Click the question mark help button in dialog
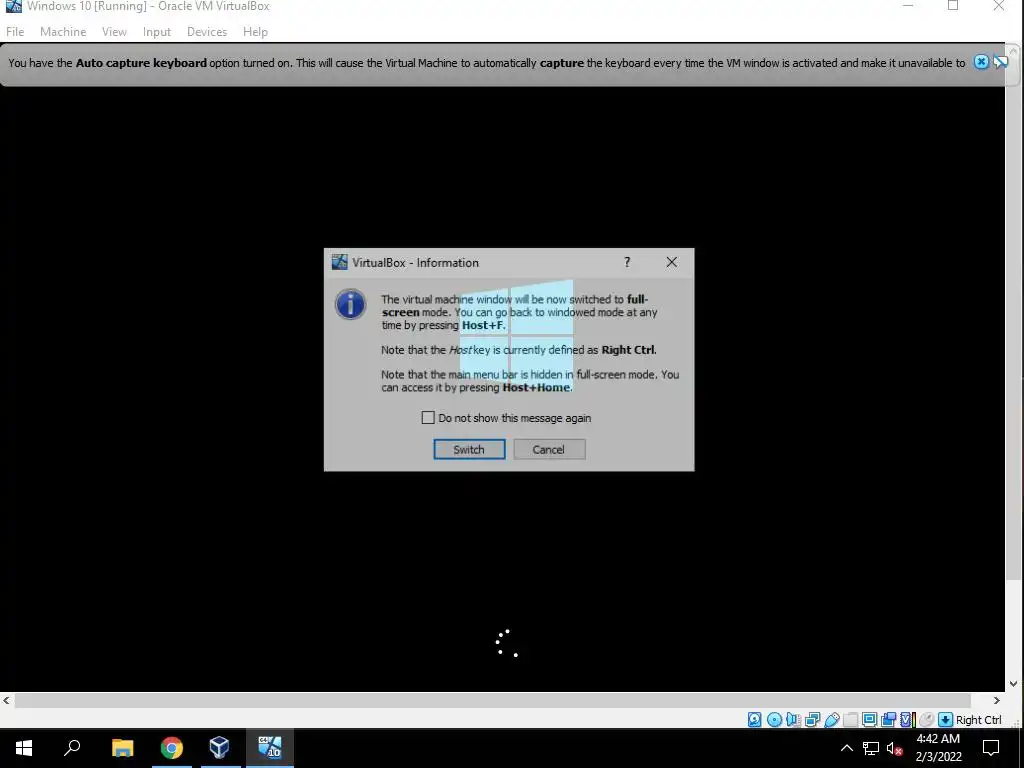The image size is (1024, 768). coord(627,262)
